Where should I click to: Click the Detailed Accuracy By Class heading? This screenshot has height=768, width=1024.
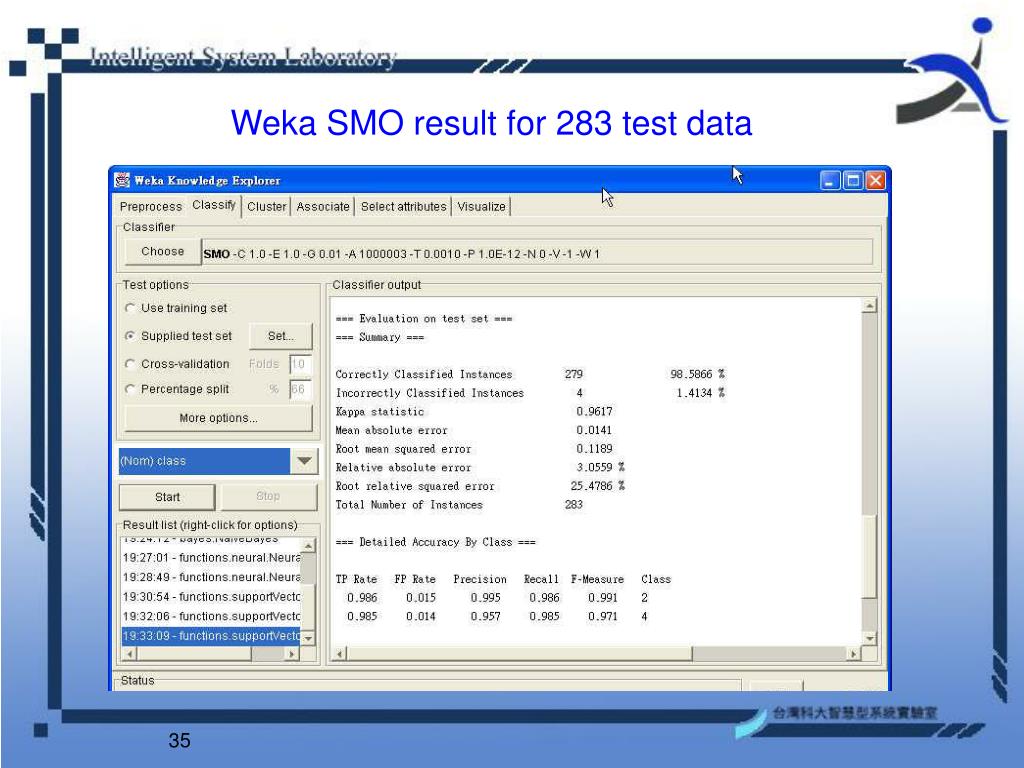coord(436,542)
